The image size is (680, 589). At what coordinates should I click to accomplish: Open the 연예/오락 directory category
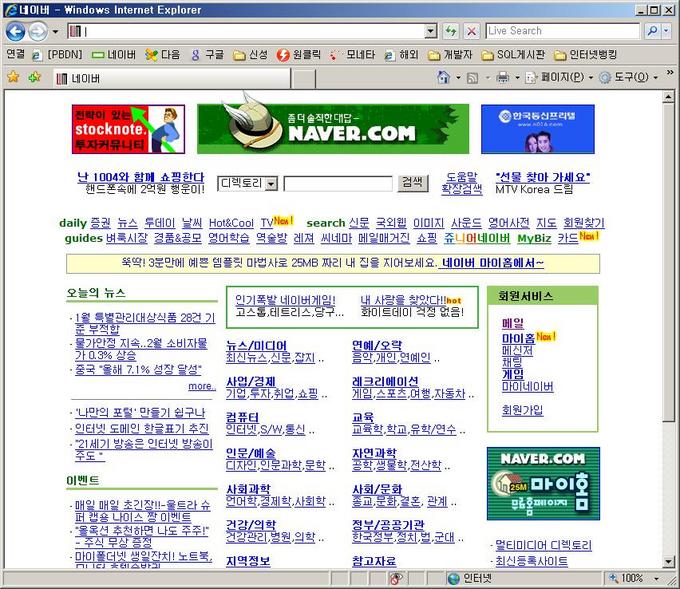[x=377, y=346]
